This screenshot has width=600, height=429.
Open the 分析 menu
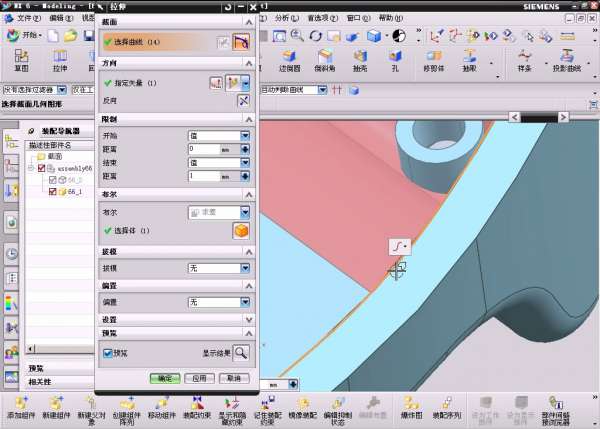point(285,18)
